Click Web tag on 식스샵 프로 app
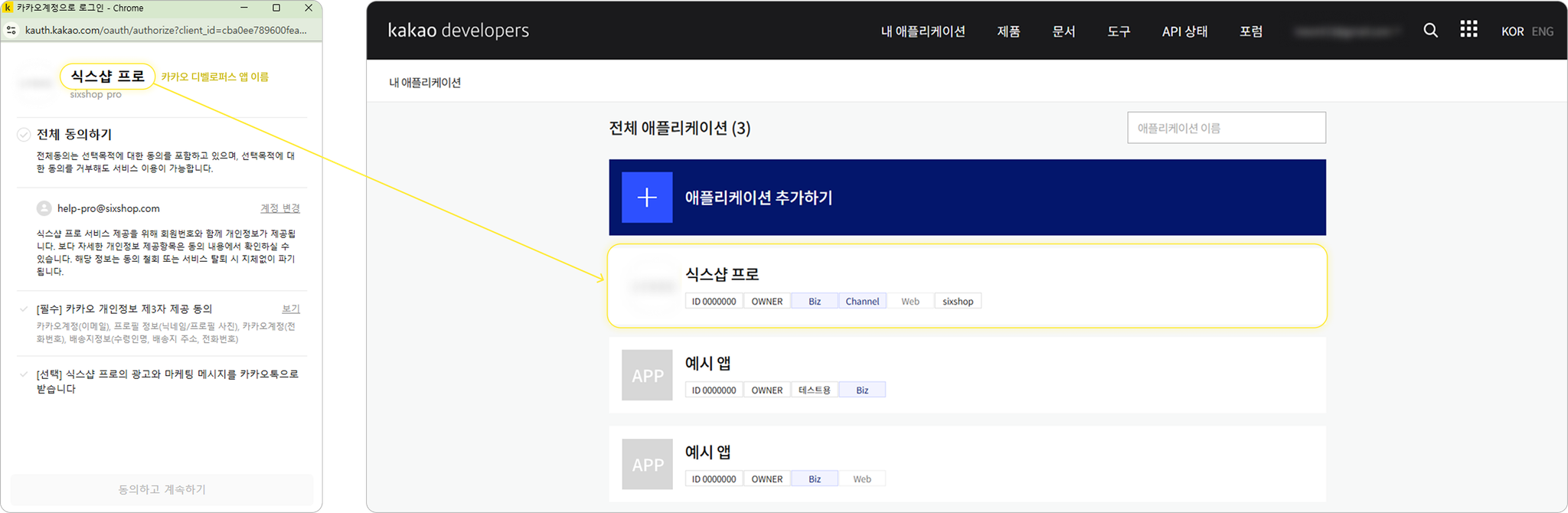This screenshot has width=1568, height=513. click(x=910, y=301)
